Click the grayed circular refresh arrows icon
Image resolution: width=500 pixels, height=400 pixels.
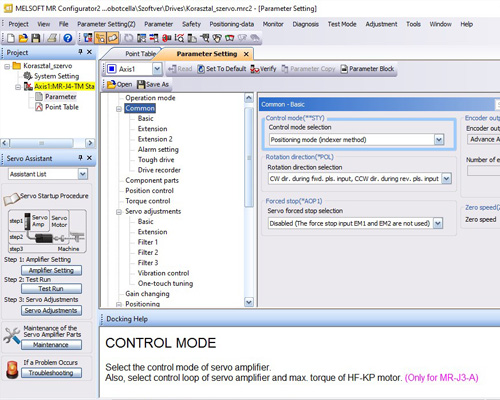[128, 38]
